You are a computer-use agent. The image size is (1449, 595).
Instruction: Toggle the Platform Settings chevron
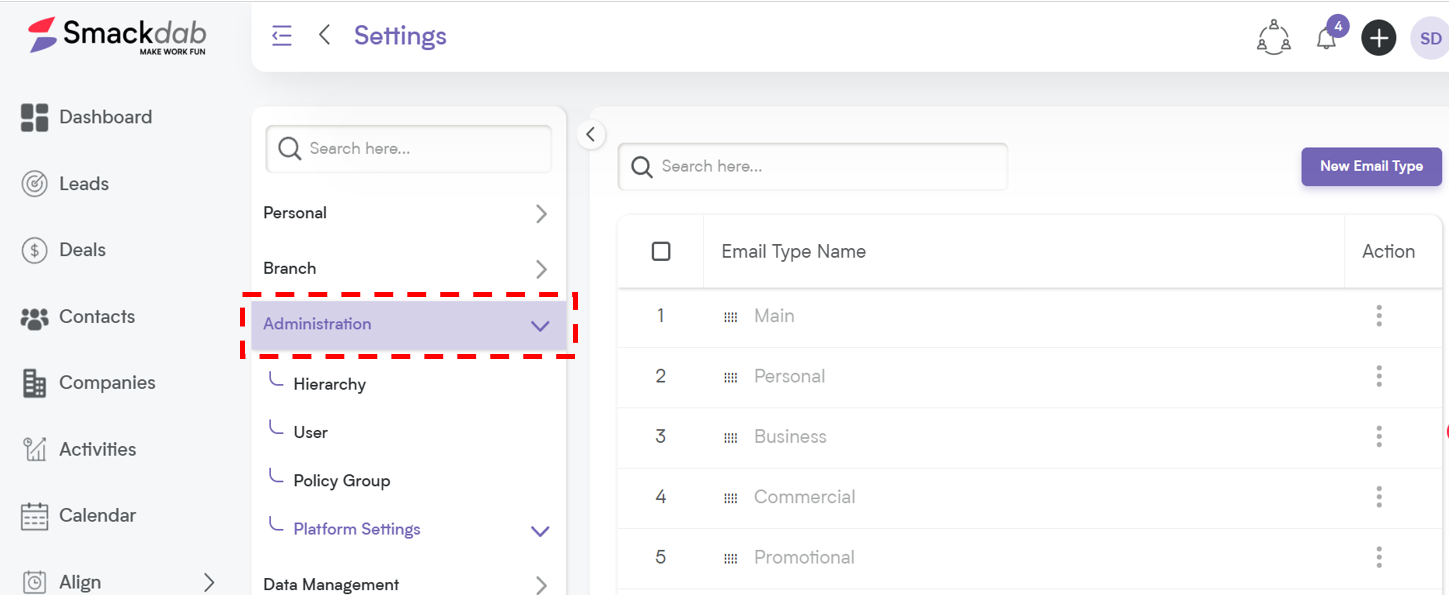(x=540, y=531)
